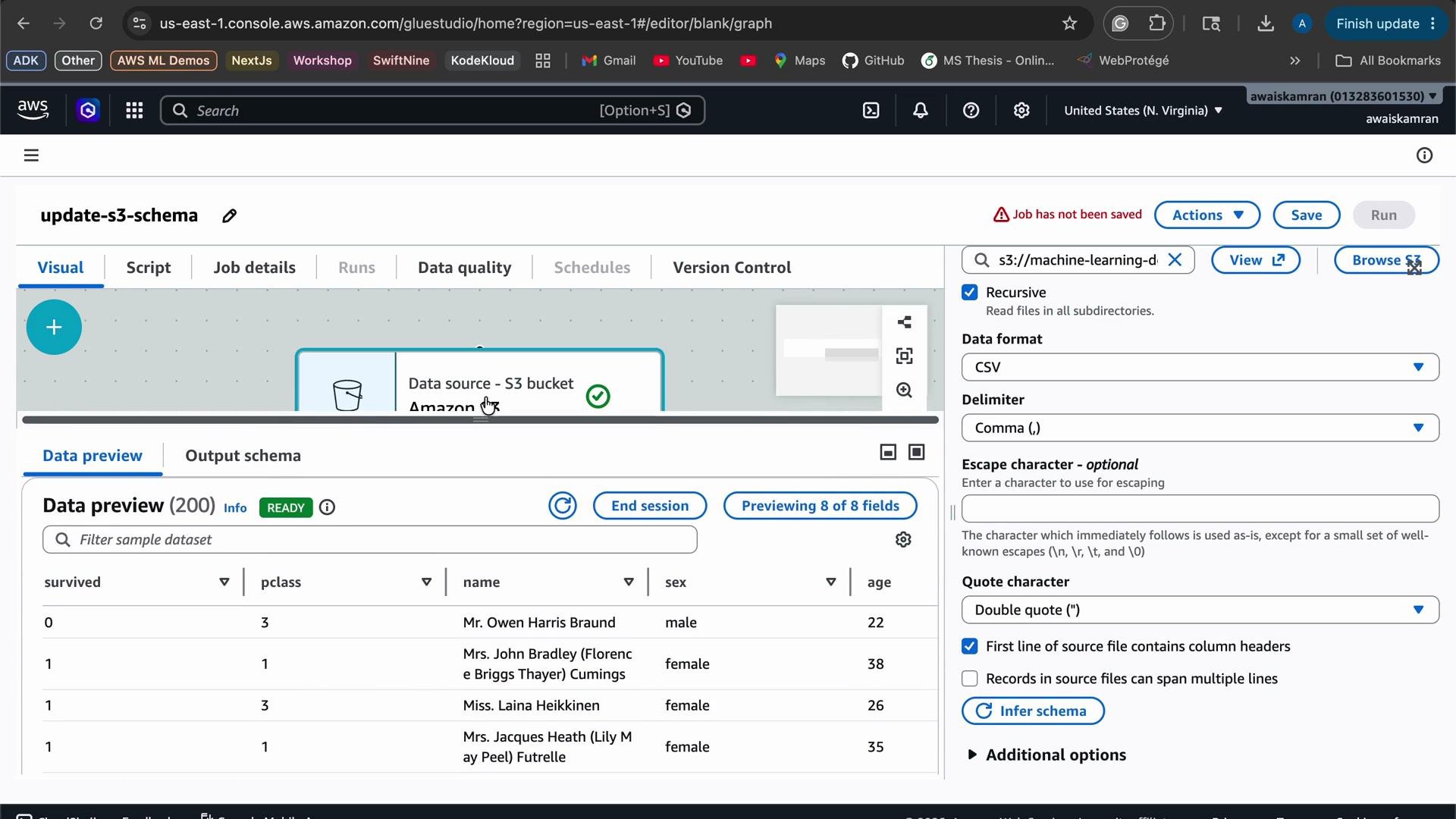Click Previewing 8 of 8 fields
This screenshot has height=819, width=1456.
pyautogui.click(x=821, y=506)
